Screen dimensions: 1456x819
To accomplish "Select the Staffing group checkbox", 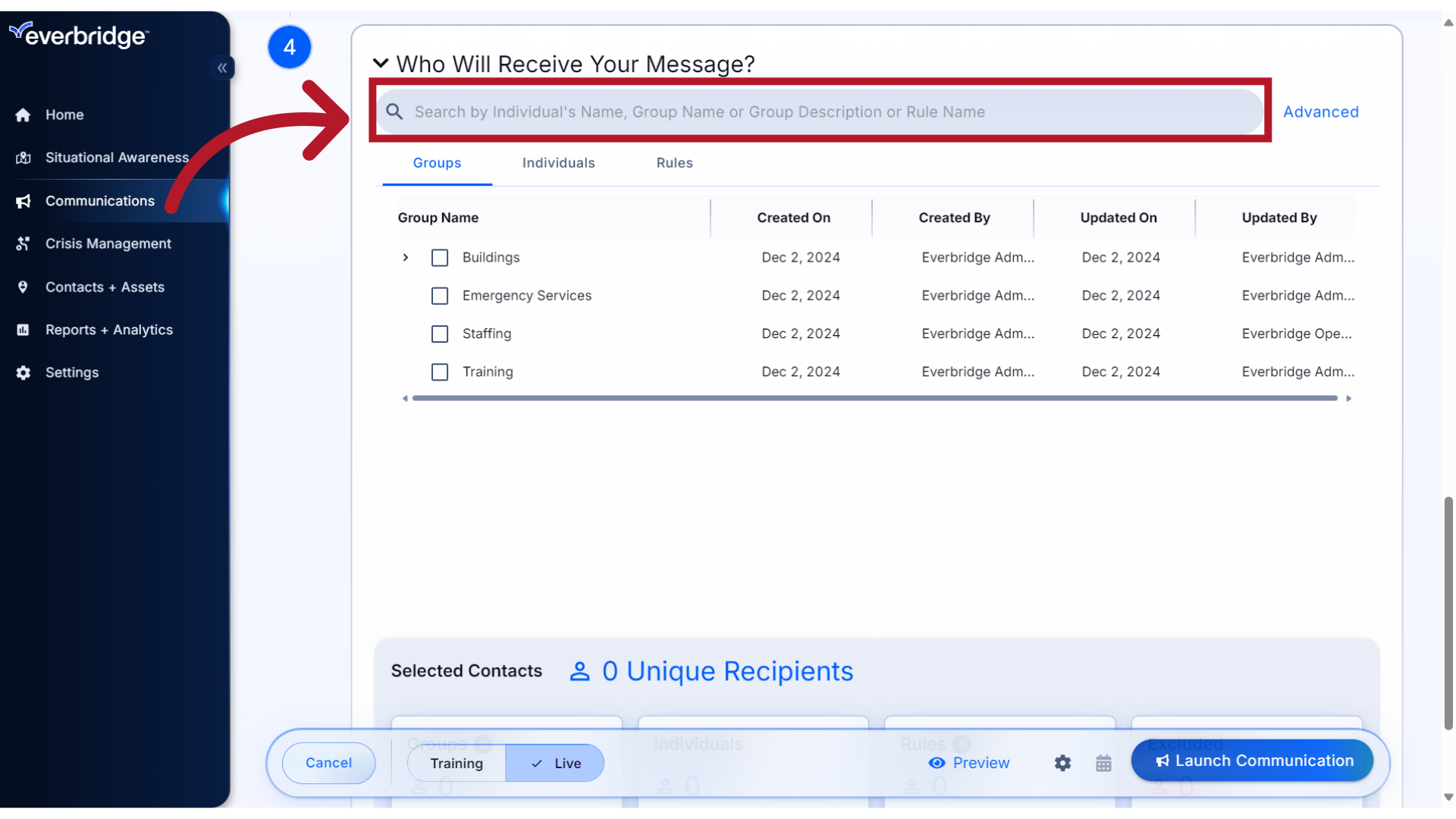I will click(x=440, y=334).
